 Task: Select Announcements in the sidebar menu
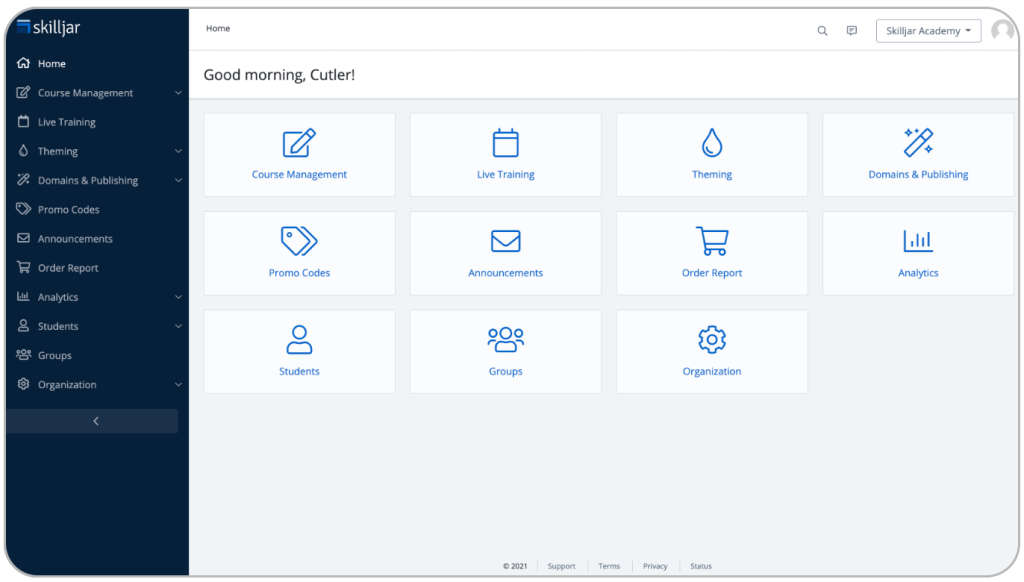pyautogui.click(x=75, y=239)
